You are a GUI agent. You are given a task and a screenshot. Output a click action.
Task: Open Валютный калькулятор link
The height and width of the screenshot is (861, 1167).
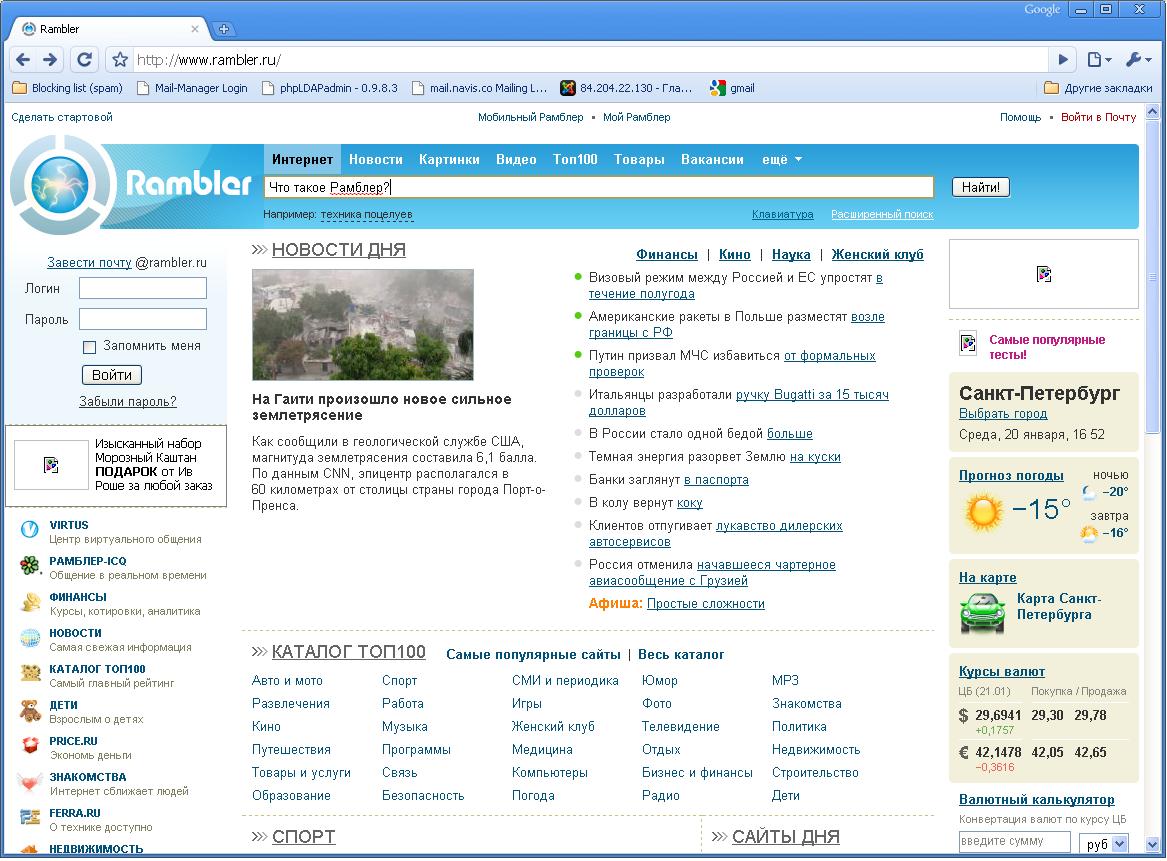pos(1036,799)
